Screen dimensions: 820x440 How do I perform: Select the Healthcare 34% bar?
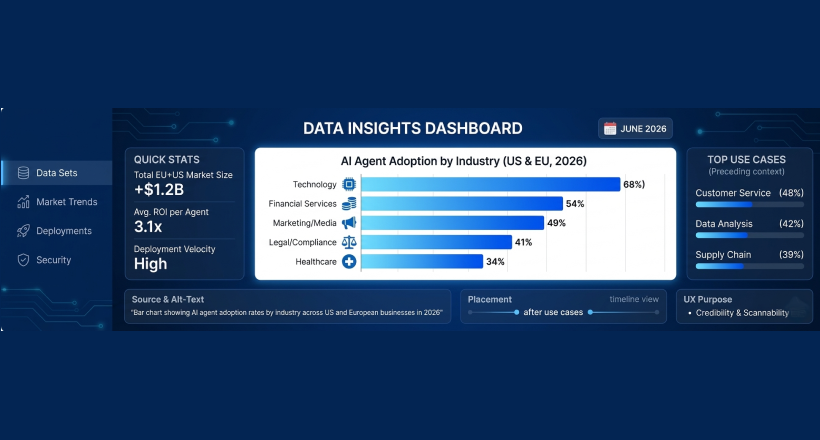click(422, 262)
